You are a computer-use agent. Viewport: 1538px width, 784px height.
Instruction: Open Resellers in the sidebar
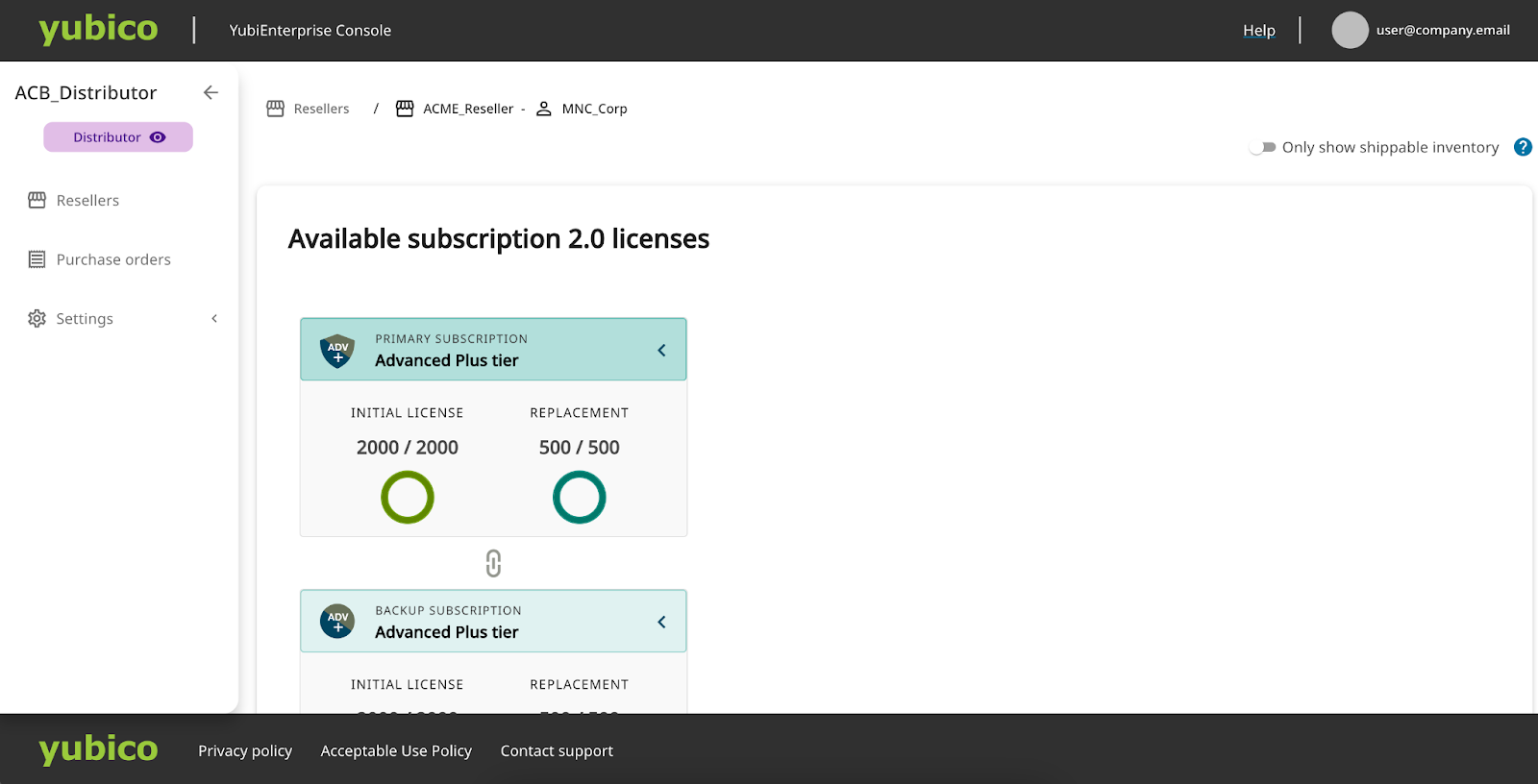(87, 201)
